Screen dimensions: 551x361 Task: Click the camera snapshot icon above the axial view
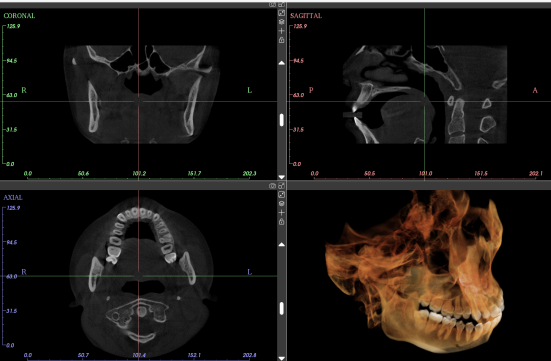click(x=272, y=186)
